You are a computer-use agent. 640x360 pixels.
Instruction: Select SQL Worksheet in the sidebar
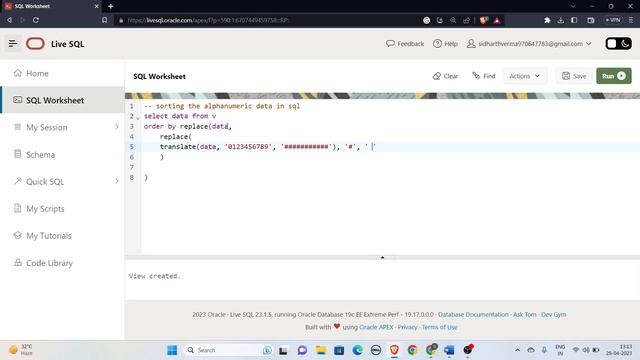click(62, 100)
